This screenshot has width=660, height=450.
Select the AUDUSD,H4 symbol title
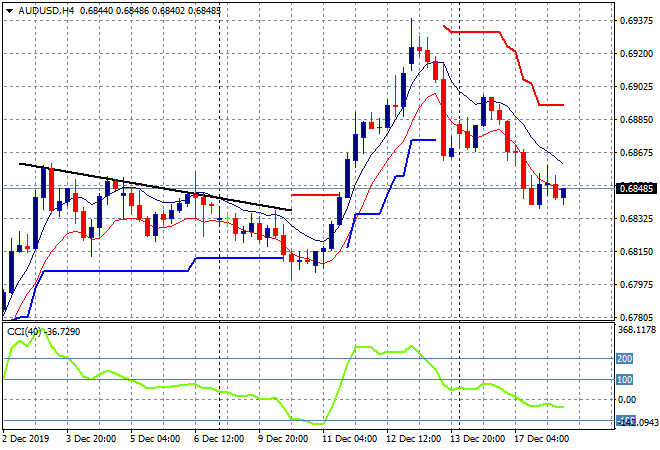46,11
